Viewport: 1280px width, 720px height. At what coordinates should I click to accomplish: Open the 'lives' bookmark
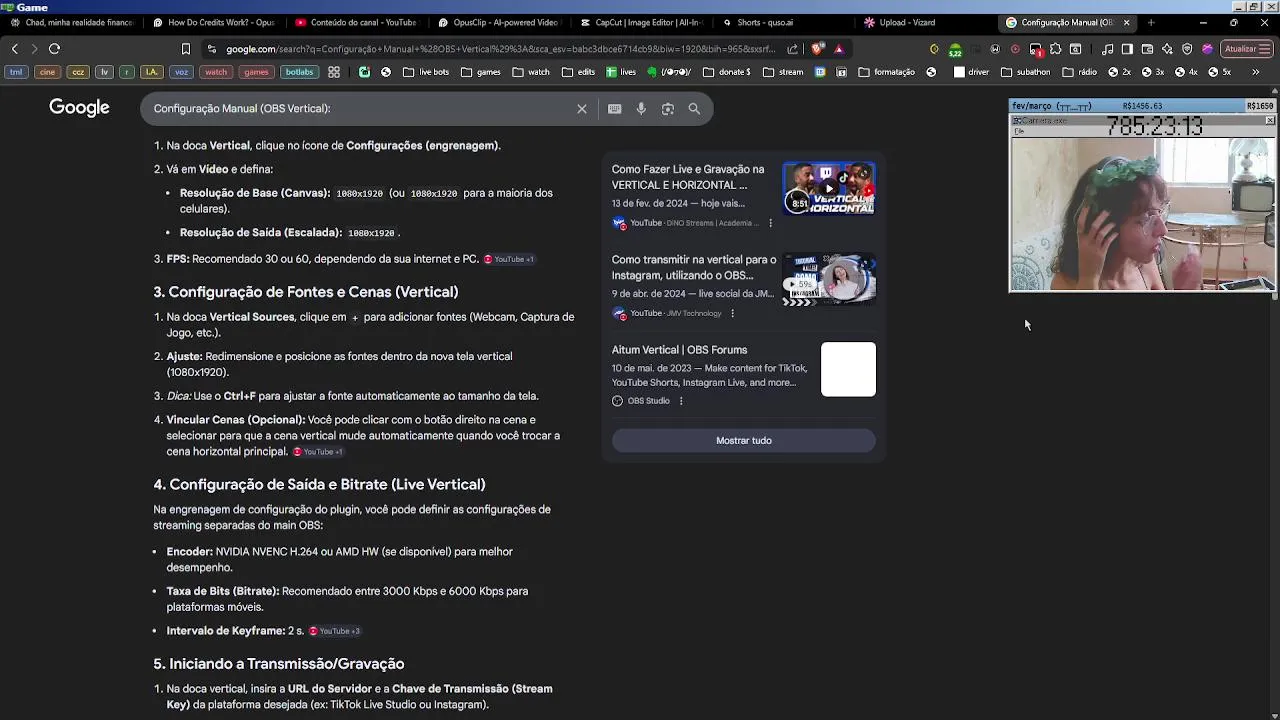point(620,72)
